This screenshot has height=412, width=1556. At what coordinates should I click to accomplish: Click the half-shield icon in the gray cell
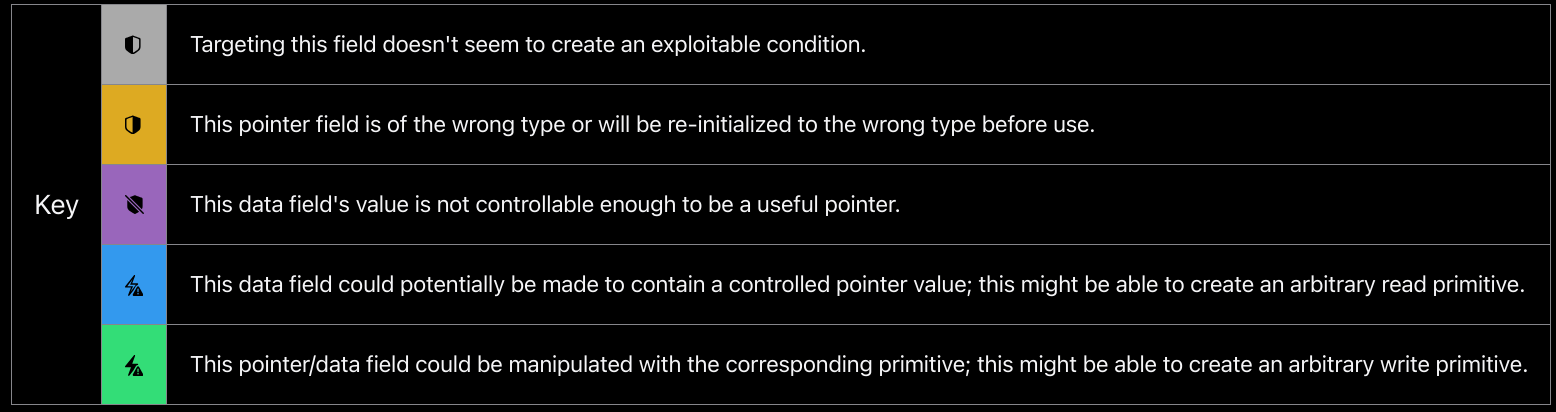(133, 45)
